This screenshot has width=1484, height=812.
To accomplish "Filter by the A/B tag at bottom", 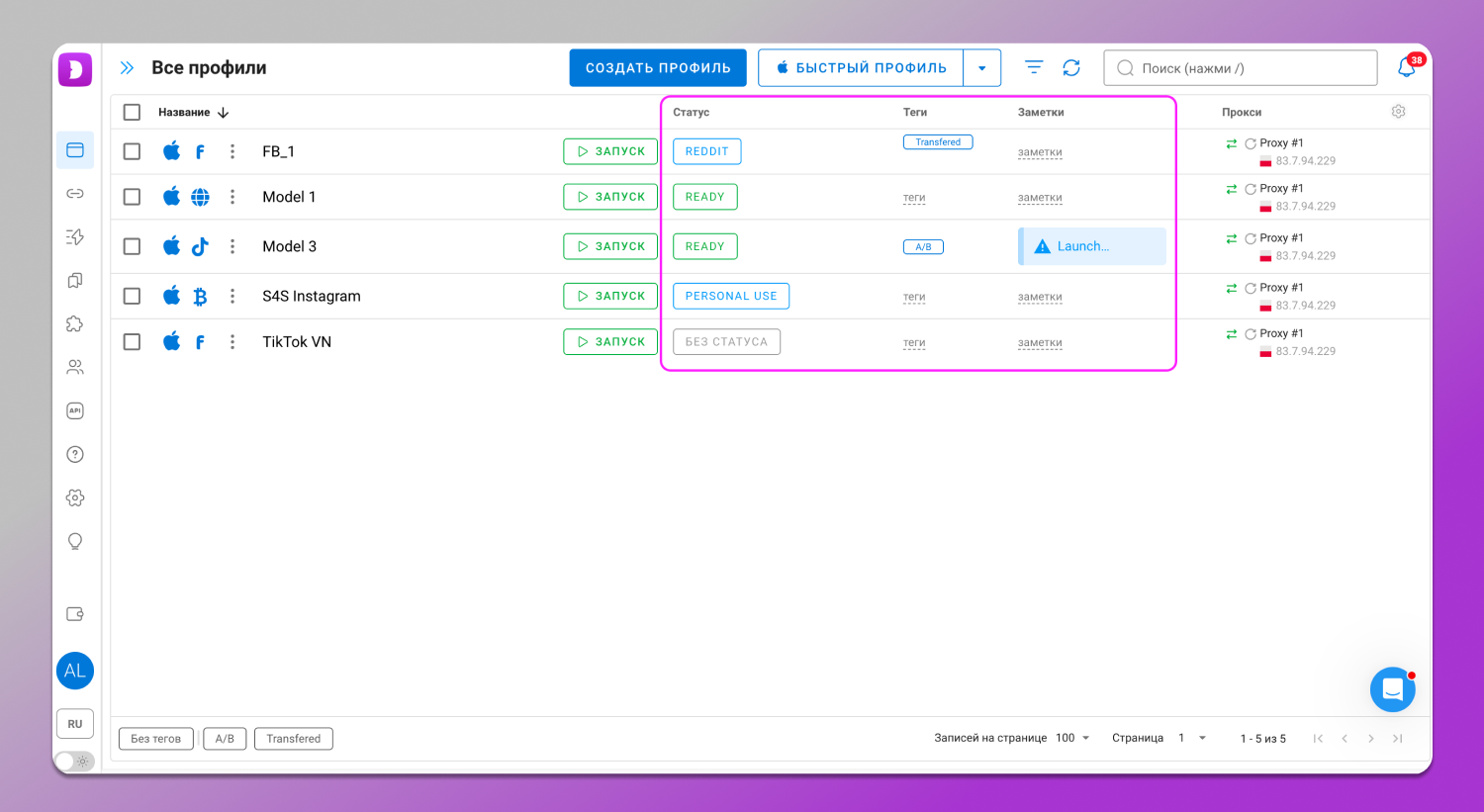I will click(x=225, y=739).
